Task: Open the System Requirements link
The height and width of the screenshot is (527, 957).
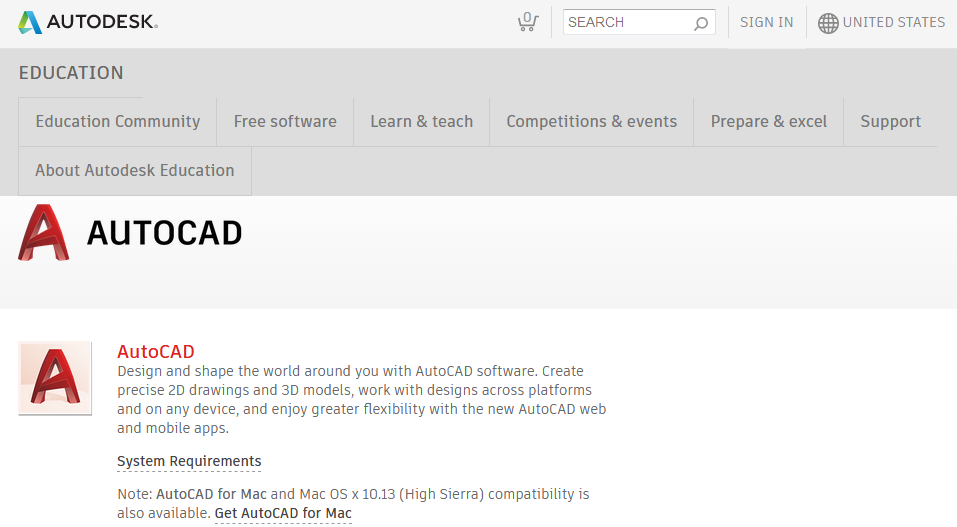Action: (189, 462)
